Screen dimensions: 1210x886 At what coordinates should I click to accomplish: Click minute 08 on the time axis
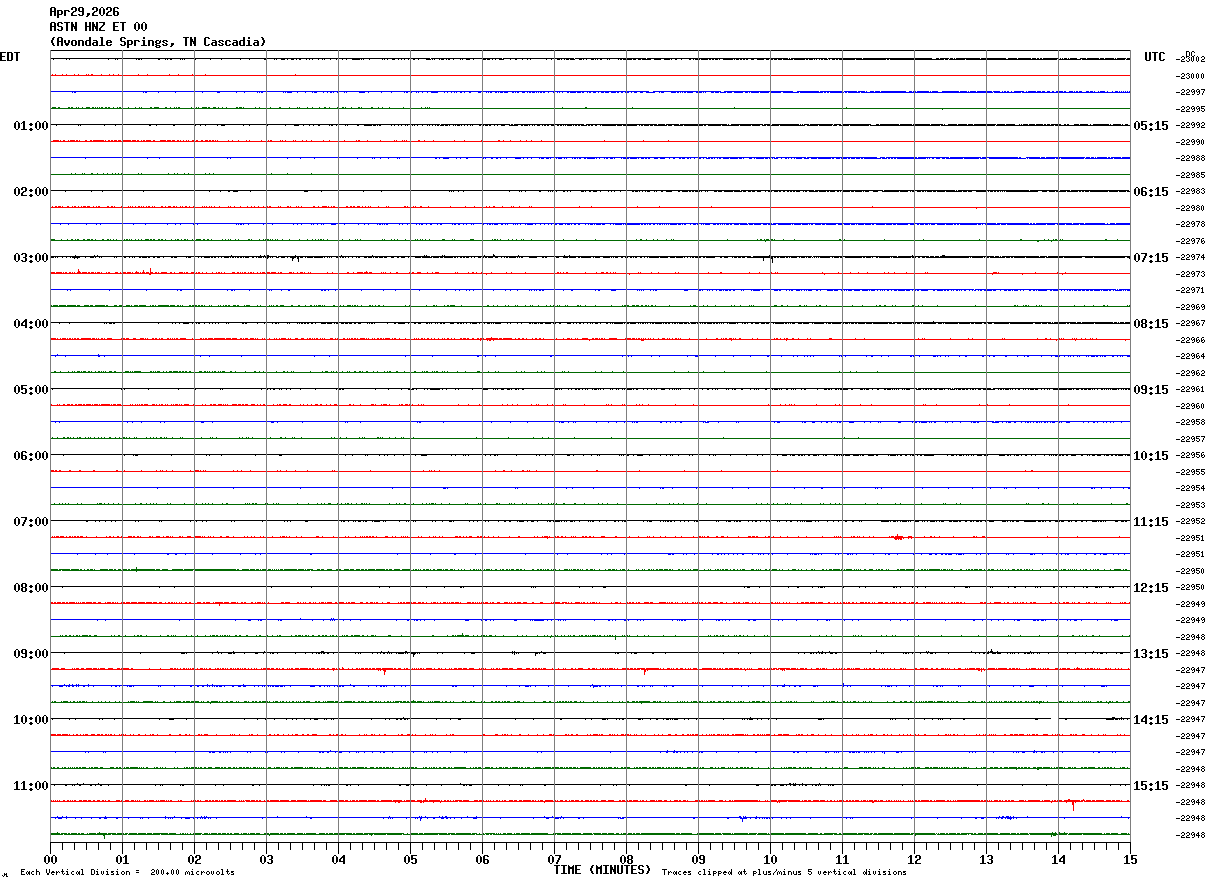click(626, 859)
